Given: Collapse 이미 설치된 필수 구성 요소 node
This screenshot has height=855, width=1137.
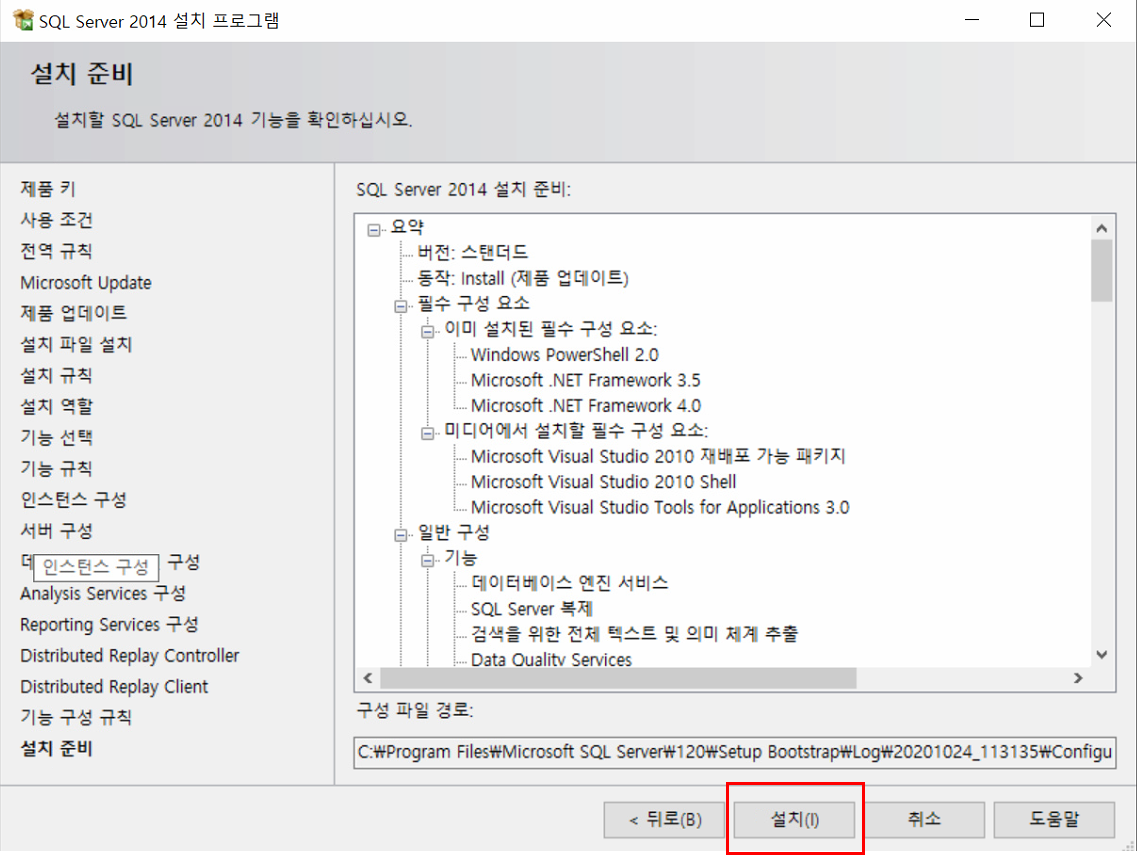Looking at the screenshot, I should click(x=428, y=331).
